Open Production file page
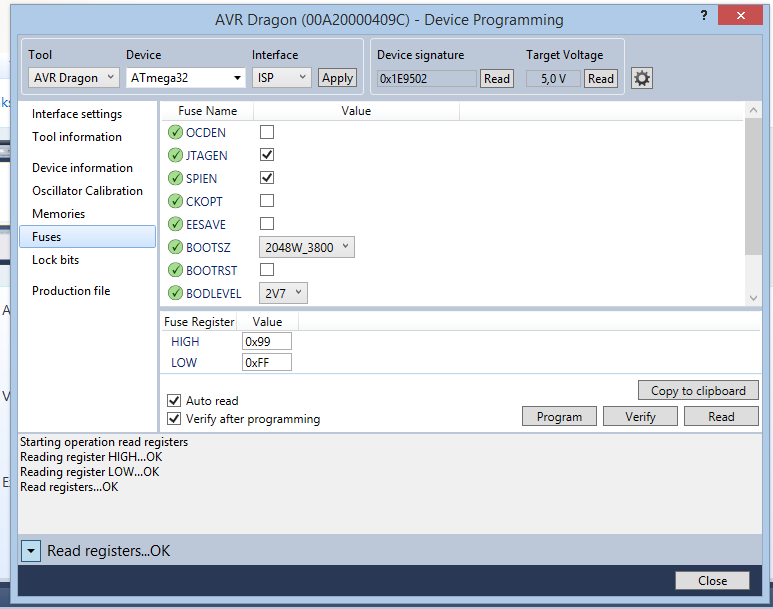 point(71,291)
